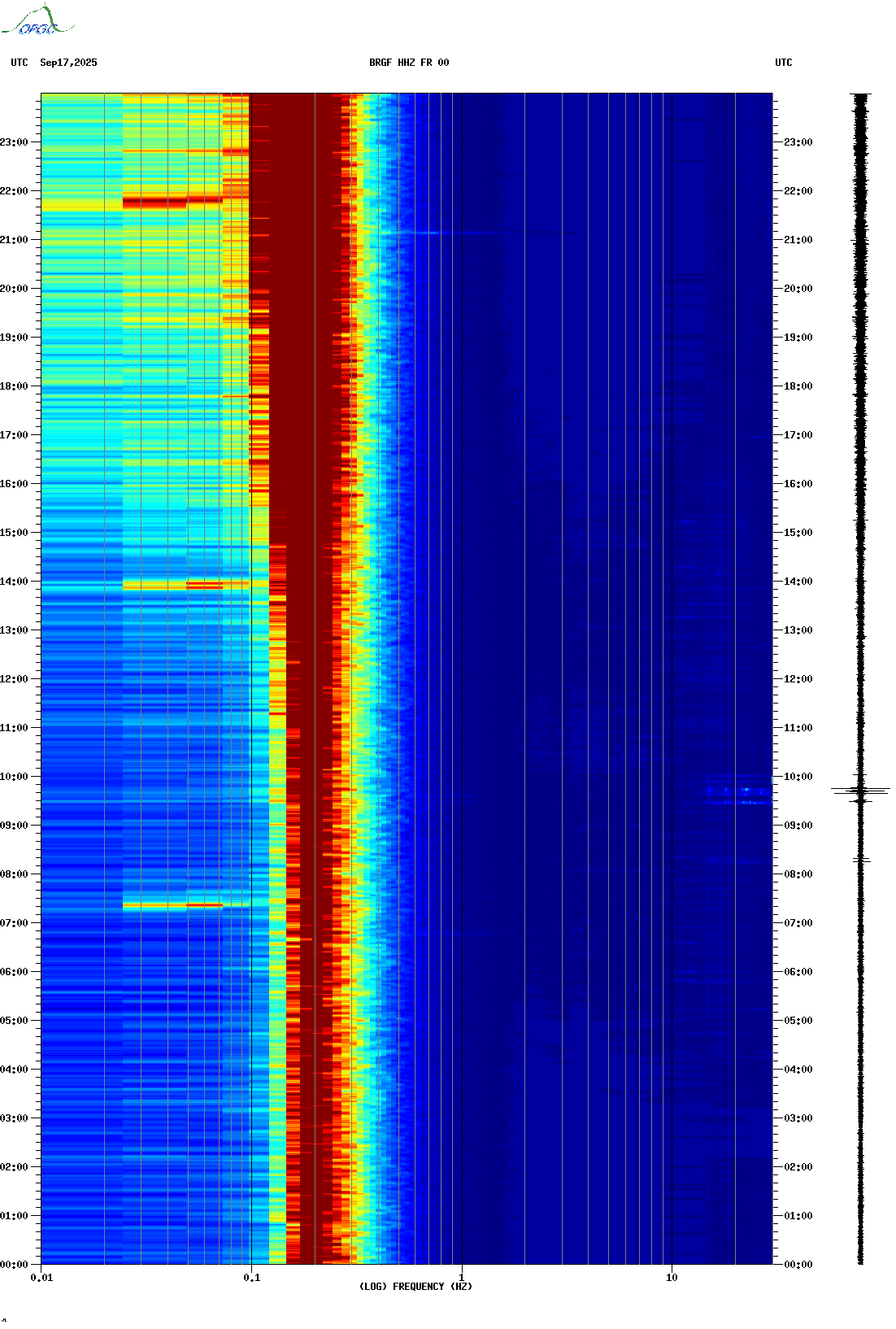
Task: Click the small seismogram spike near 08:15
Action: point(861,860)
